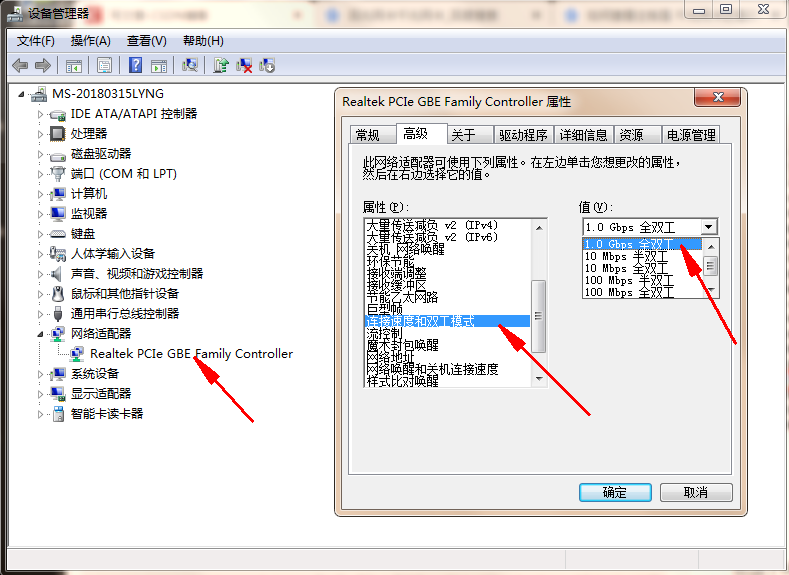Image resolution: width=789 pixels, height=575 pixels.
Task: Expand the IDE ATA/ATAPI 控制器 node
Action: pos(40,114)
